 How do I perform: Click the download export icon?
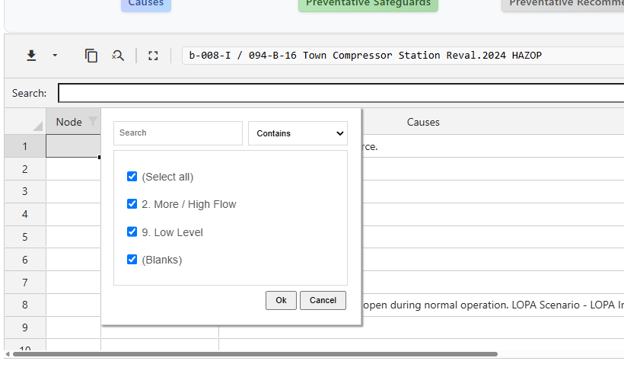(x=31, y=56)
